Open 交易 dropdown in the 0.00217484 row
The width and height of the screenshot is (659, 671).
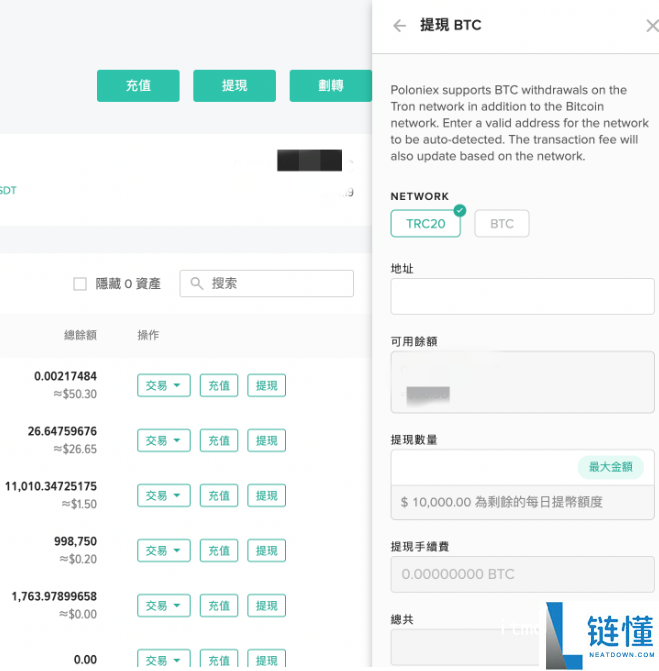point(163,385)
